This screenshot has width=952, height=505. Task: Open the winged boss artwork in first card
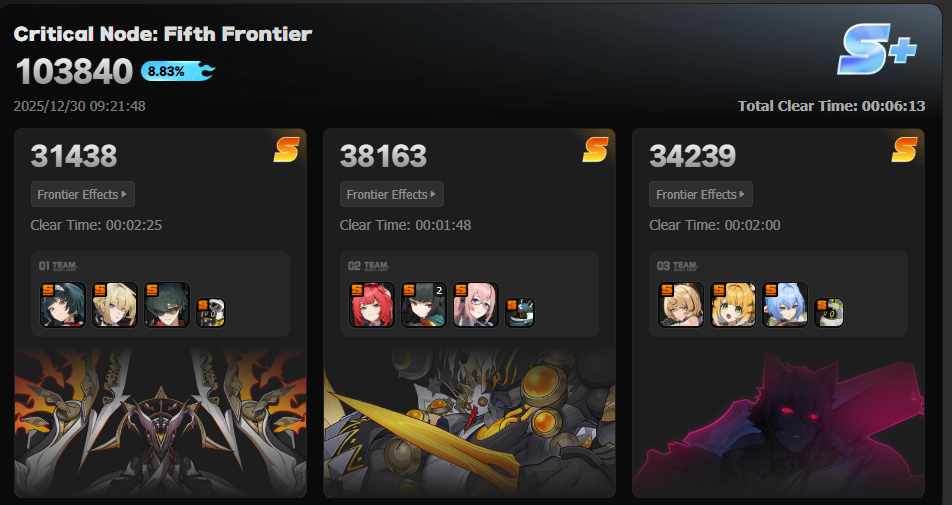(x=160, y=422)
